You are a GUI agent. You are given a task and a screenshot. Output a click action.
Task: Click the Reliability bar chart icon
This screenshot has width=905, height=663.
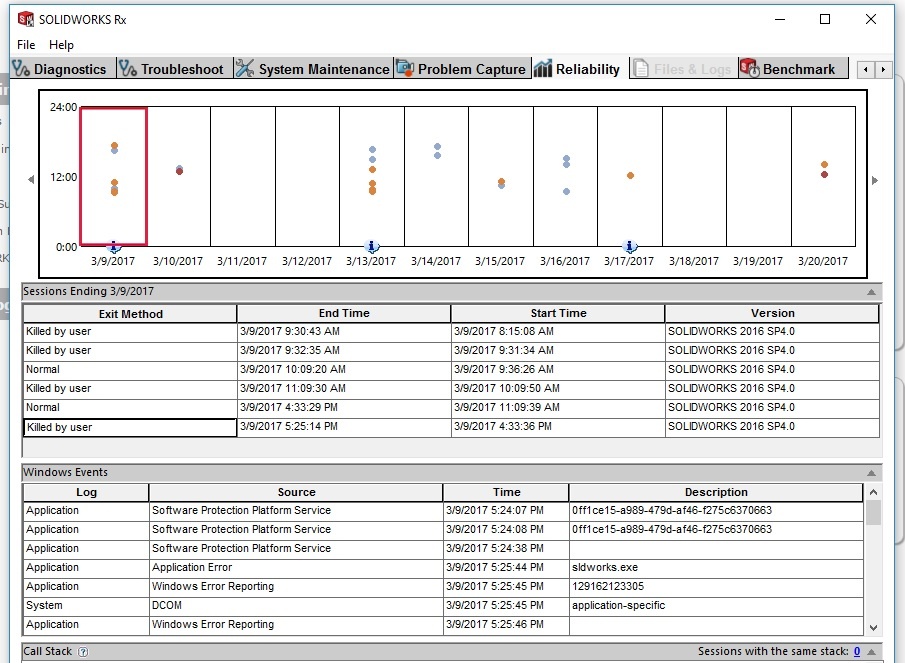pos(543,68)
